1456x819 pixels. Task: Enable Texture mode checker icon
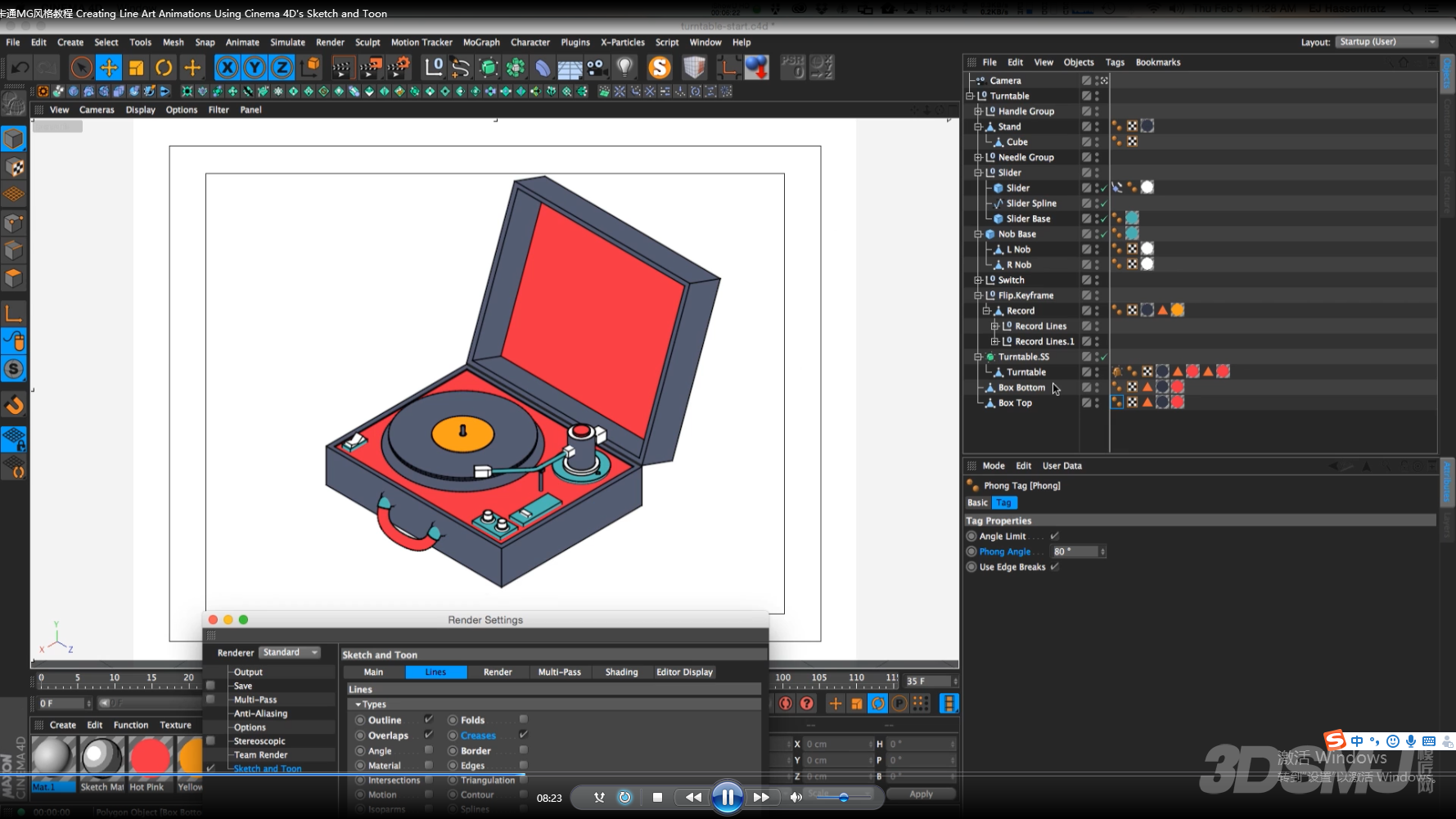point(14,167)
